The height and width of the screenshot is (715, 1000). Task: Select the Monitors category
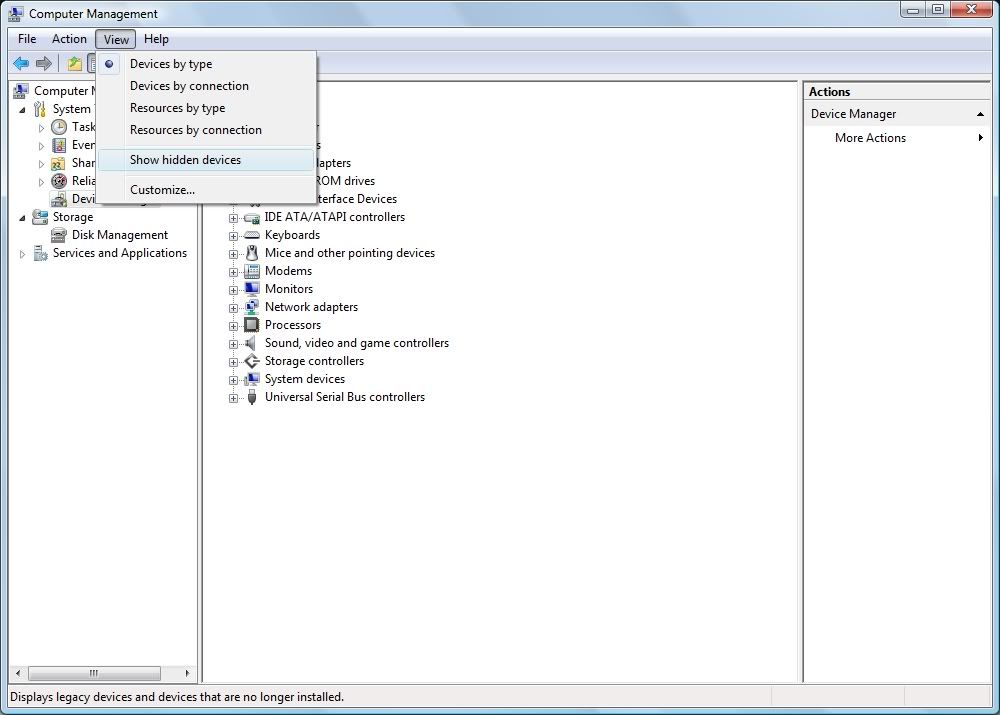coord(289,289)
